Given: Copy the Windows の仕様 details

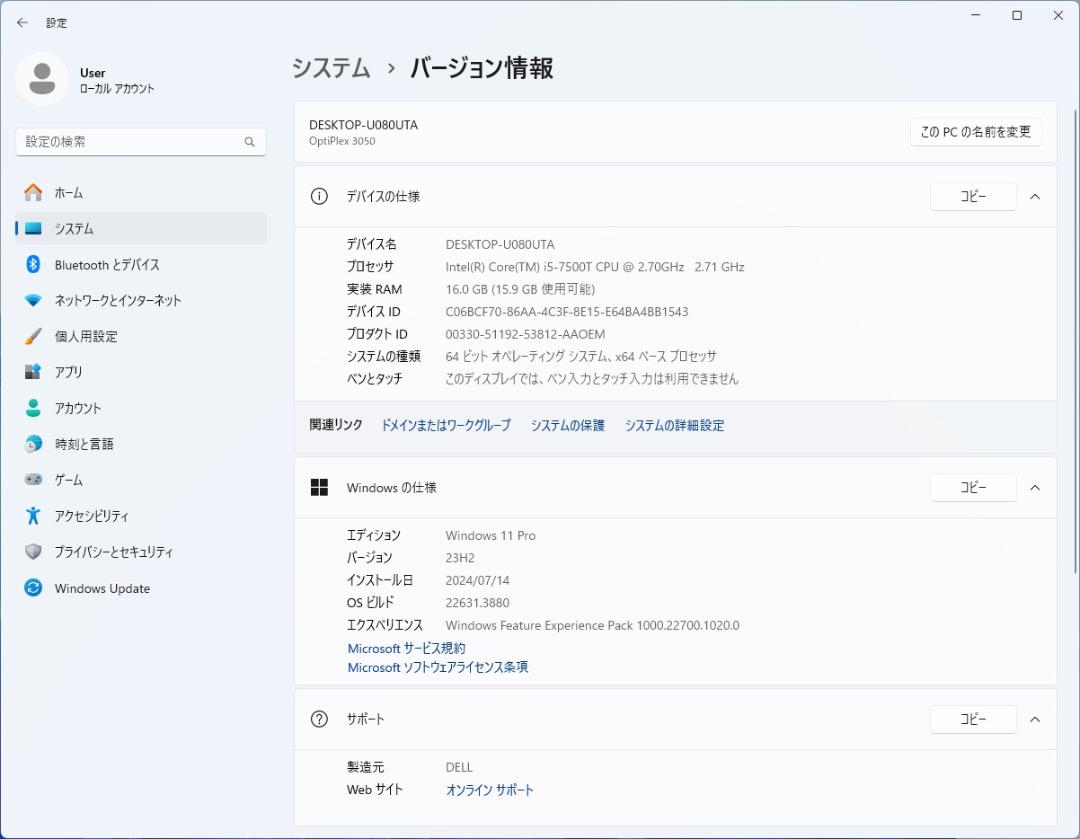Looking at the screenshot, I should [x=973, y=488].
